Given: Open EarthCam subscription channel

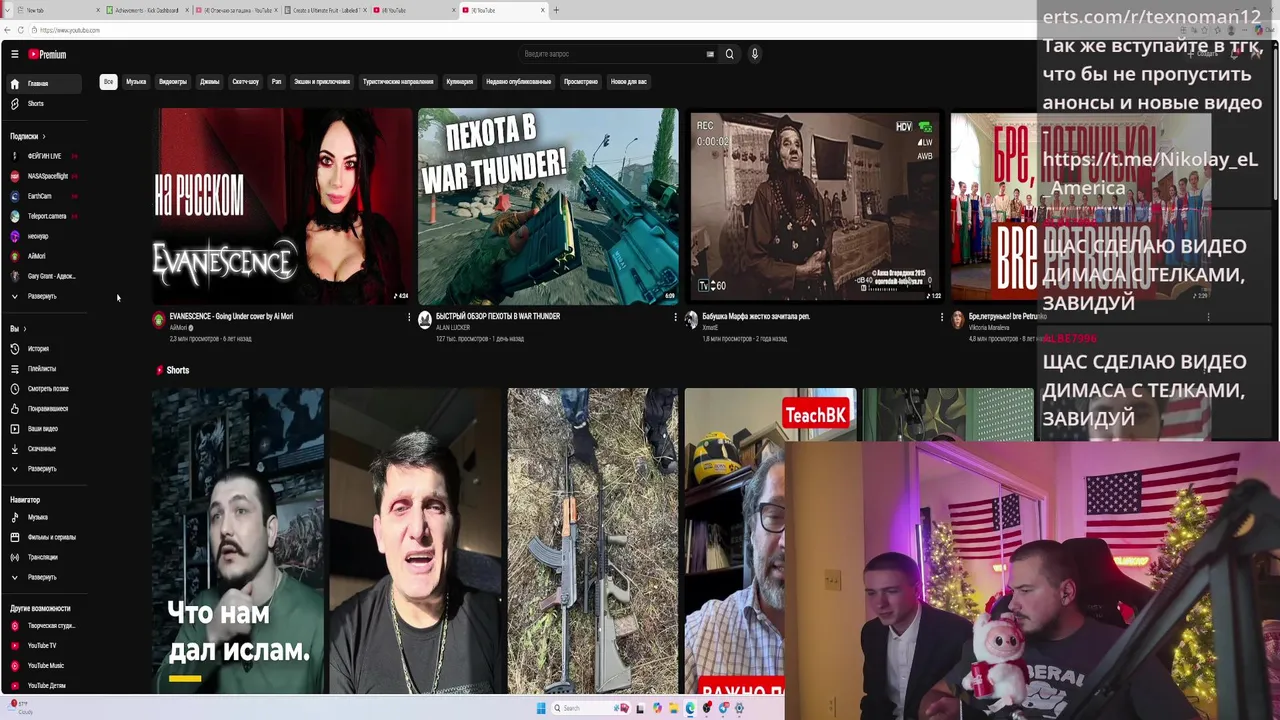Looking at the screenshot, I should (x=43, y=196).
